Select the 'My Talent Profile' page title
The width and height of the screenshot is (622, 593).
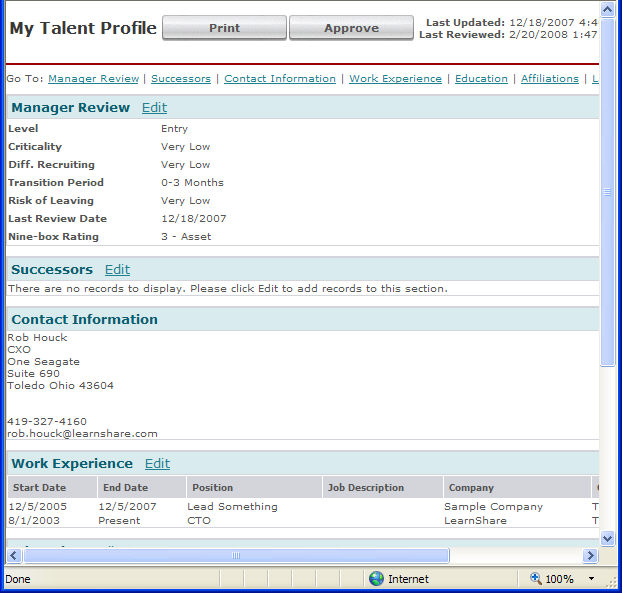[x=83, y=28]
